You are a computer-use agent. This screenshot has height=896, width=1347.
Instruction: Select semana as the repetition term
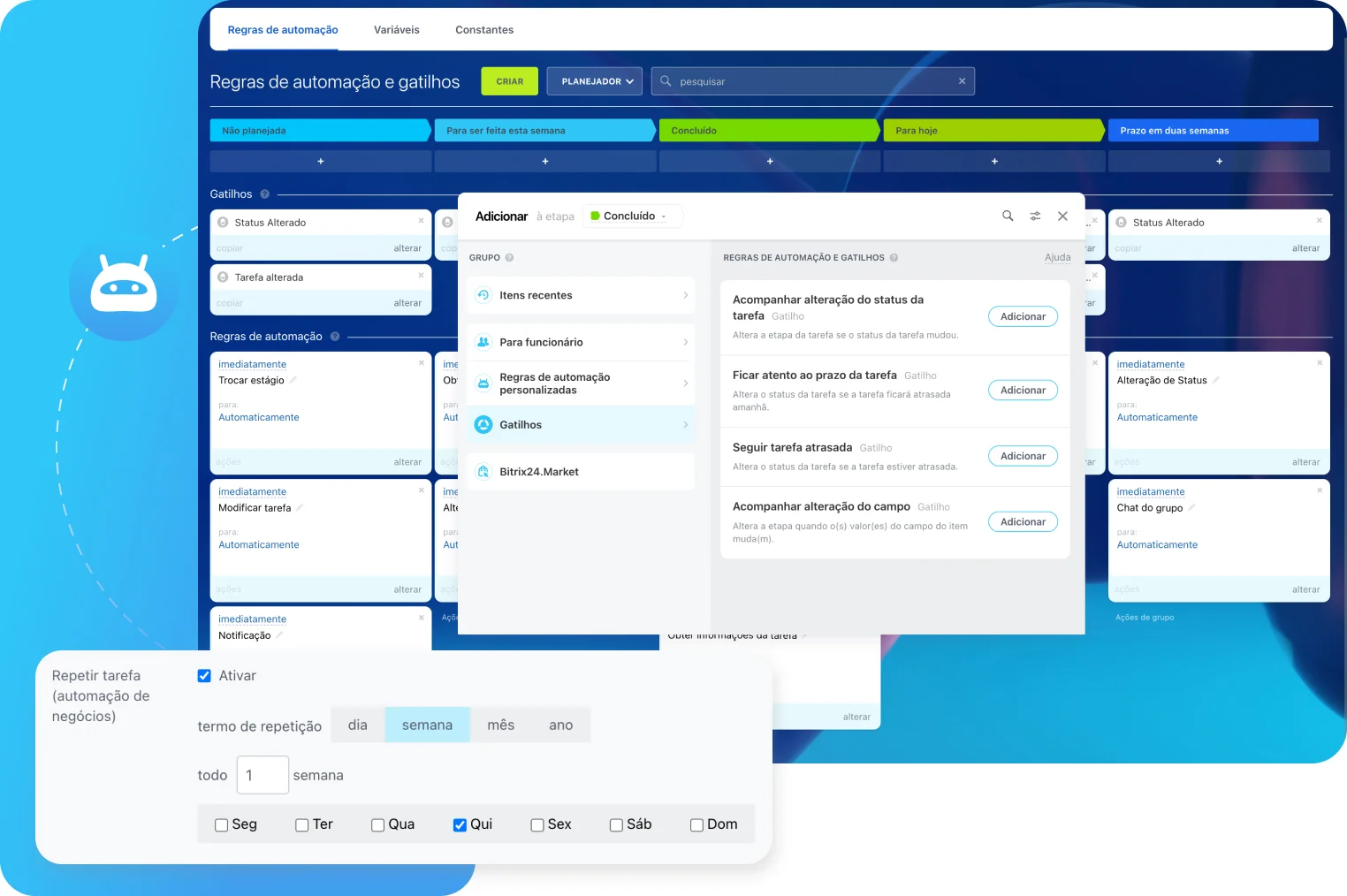tap(427, 725)
